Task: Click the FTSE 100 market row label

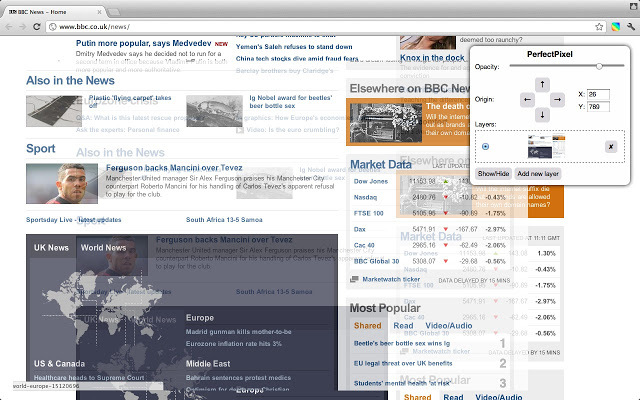Action: pos(369,213)
